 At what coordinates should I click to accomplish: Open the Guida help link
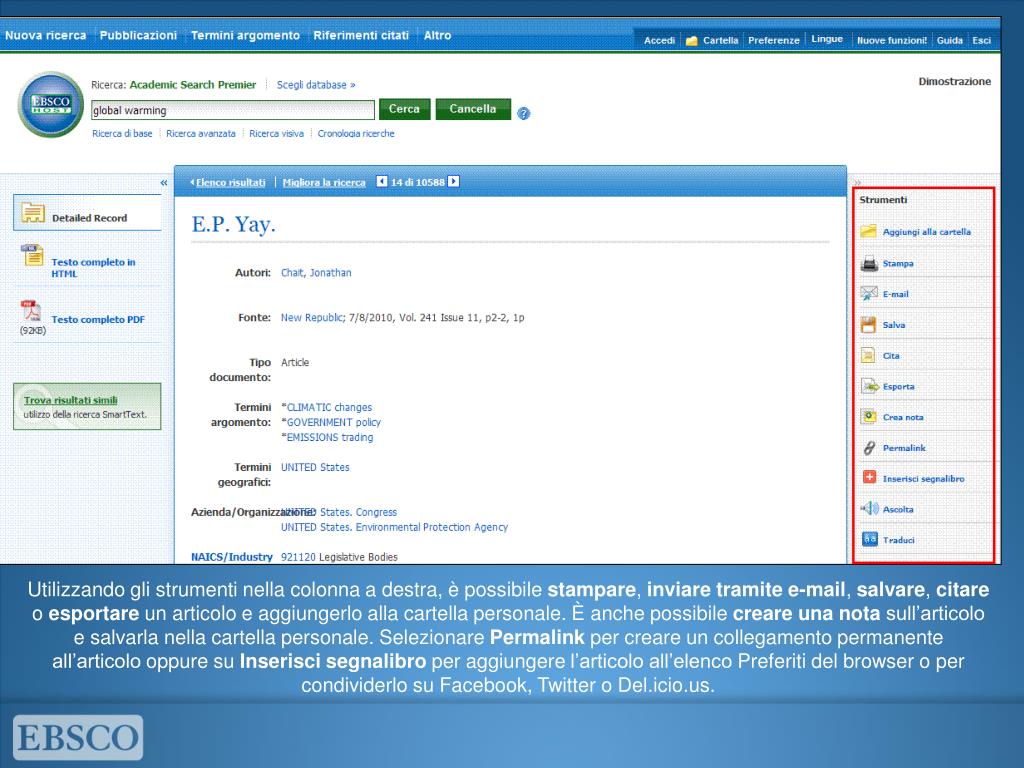950,40
